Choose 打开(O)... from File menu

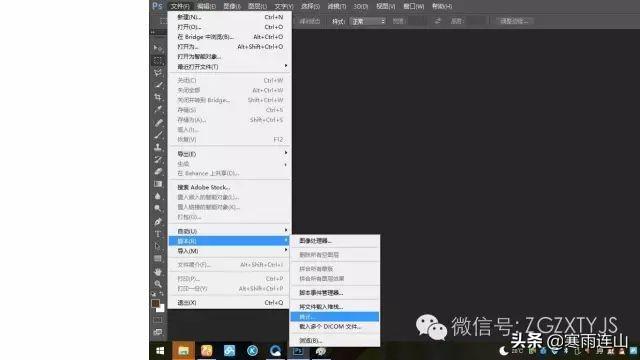coord(229,27)
